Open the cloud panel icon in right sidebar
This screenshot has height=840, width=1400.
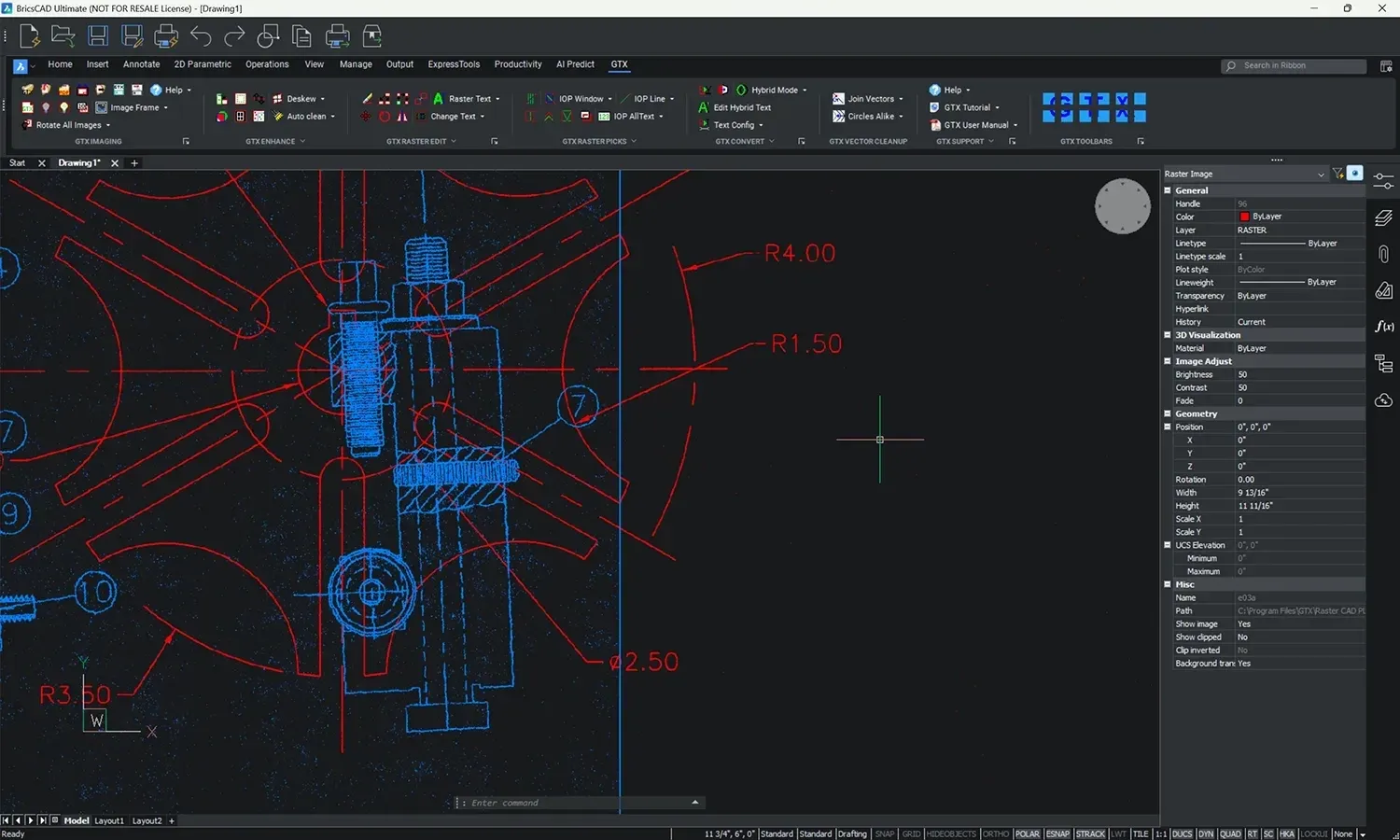tap(1383, 400)
